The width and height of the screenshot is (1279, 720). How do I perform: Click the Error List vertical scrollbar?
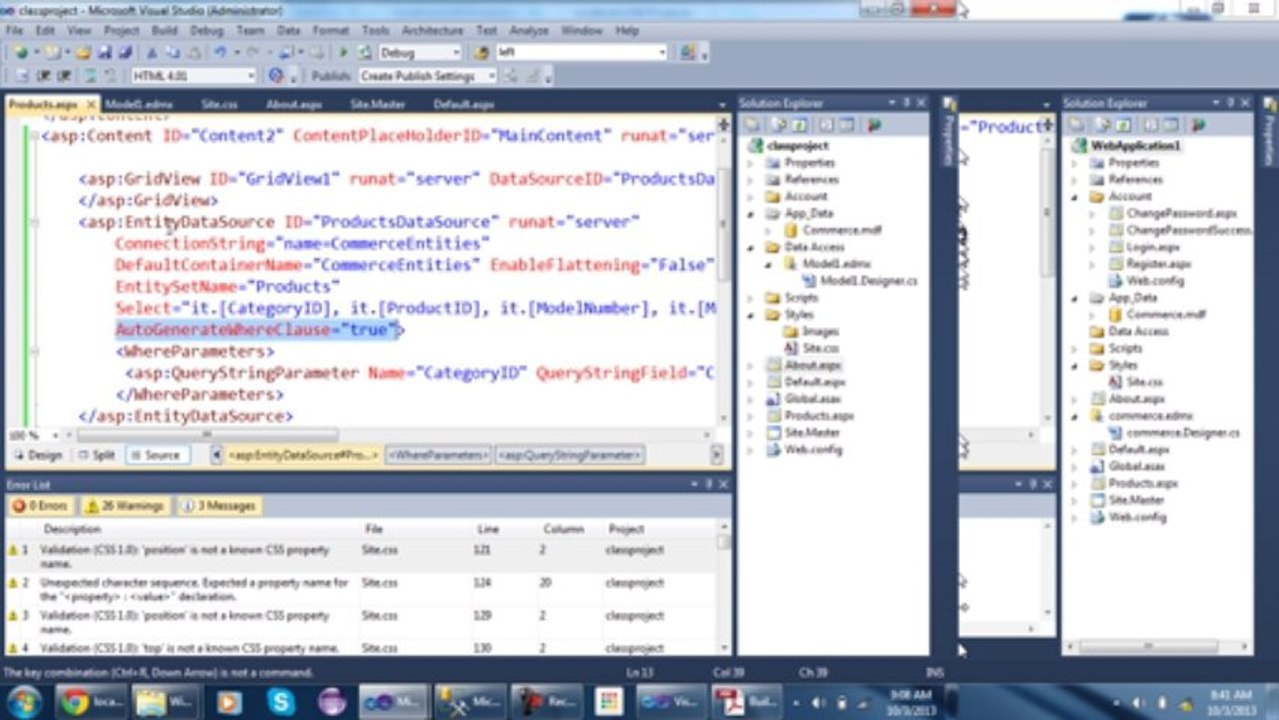pos(724,590)
